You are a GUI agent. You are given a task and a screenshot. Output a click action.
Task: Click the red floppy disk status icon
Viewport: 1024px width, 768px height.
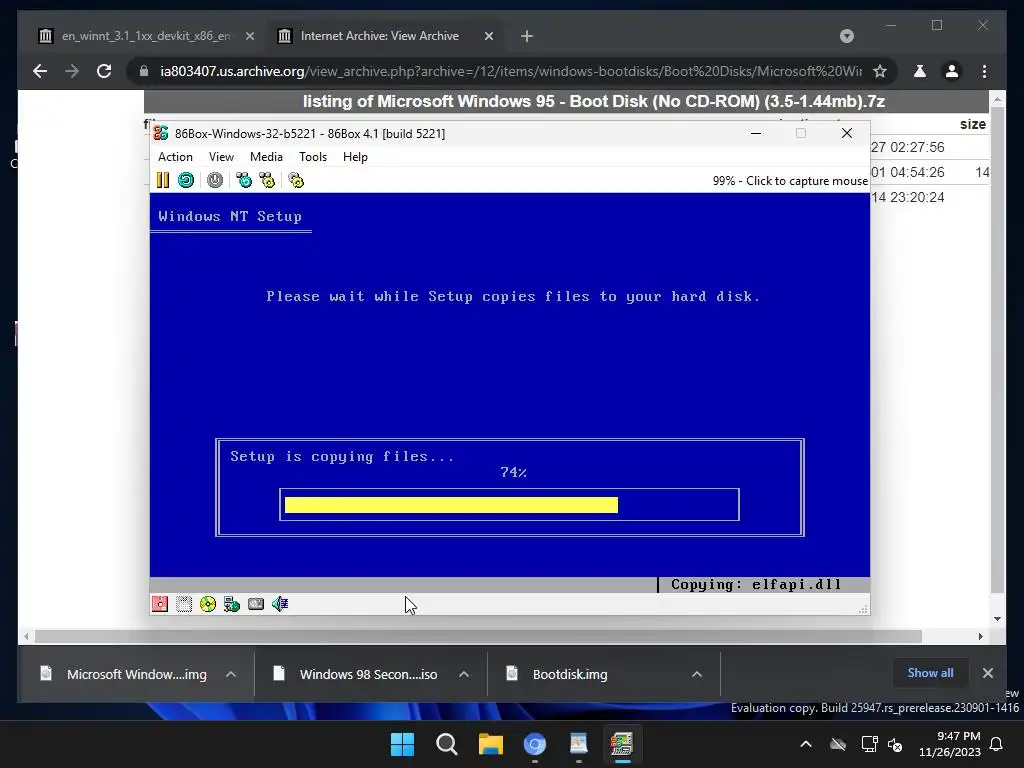pos(160,604)
